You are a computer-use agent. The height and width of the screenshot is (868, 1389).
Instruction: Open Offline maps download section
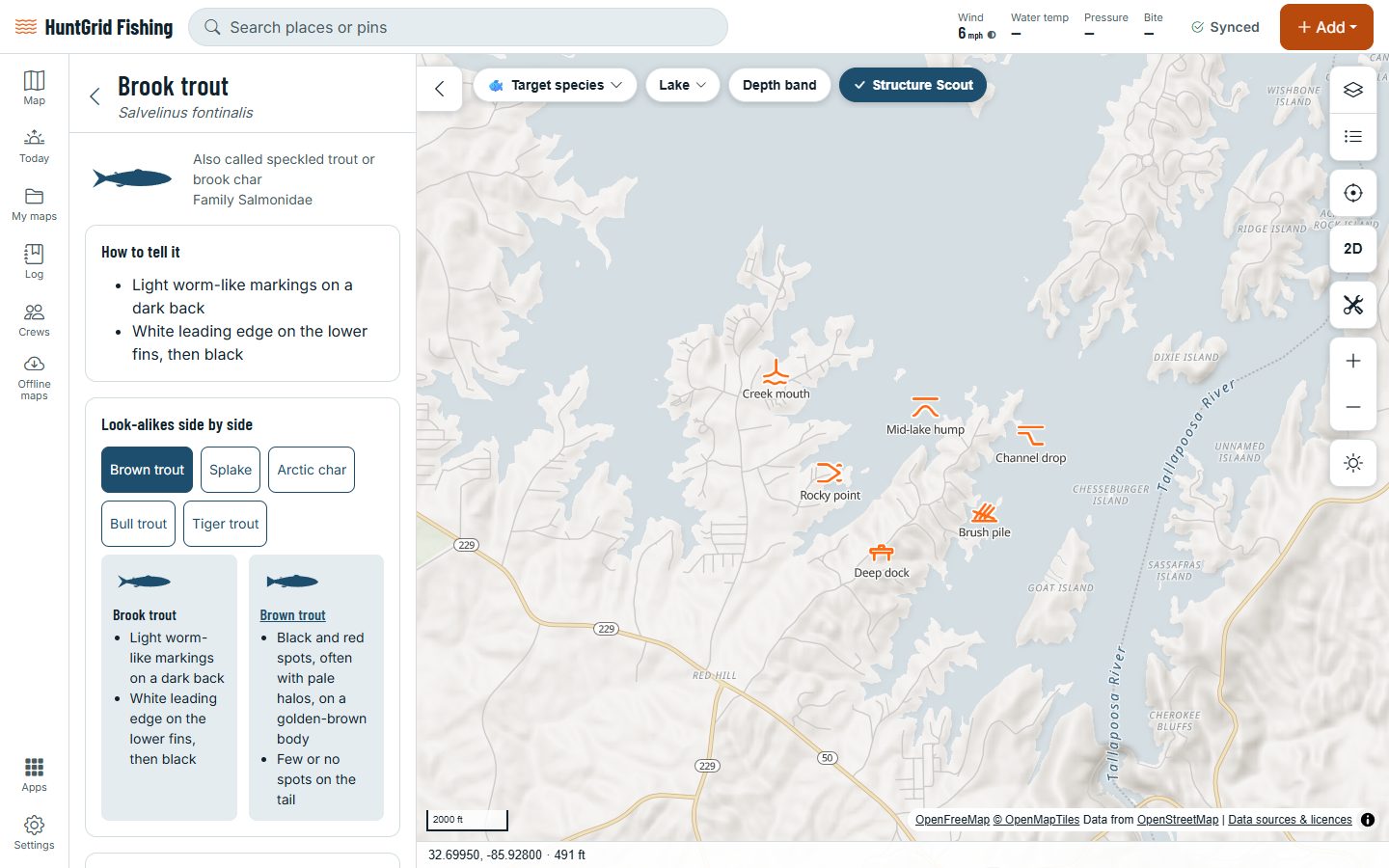(x=34, y=378)
